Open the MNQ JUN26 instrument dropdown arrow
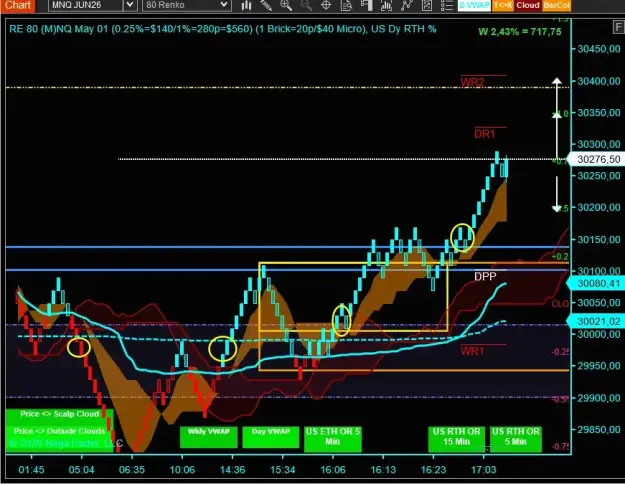Screen dimensions: 625x484 coord(130,5)
